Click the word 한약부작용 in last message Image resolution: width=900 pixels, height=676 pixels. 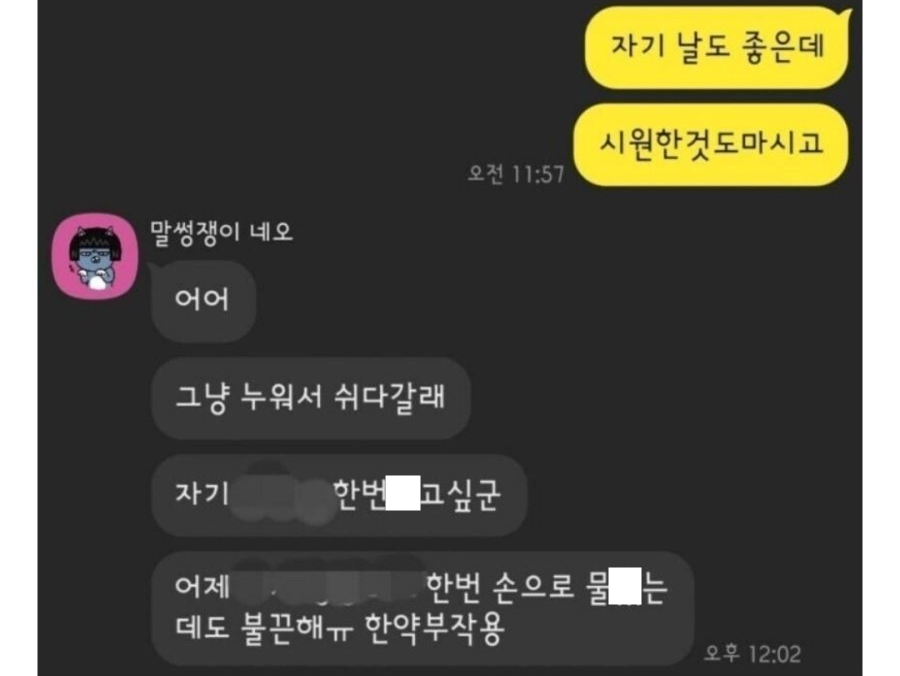click(435, 628)
